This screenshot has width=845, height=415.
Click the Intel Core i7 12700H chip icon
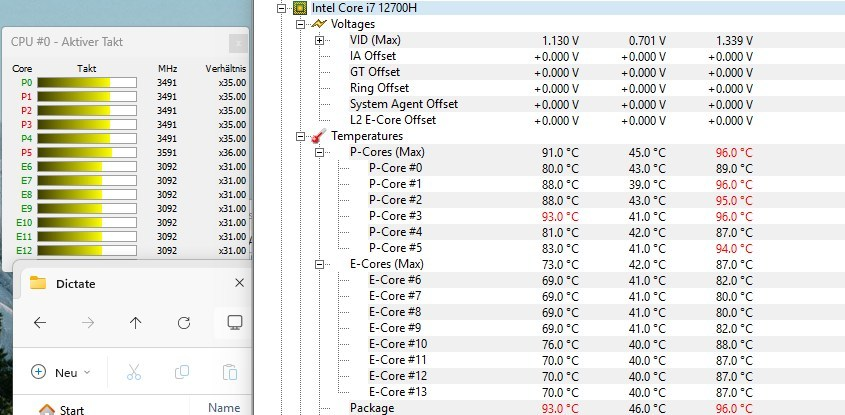click(x=300, y=8)
